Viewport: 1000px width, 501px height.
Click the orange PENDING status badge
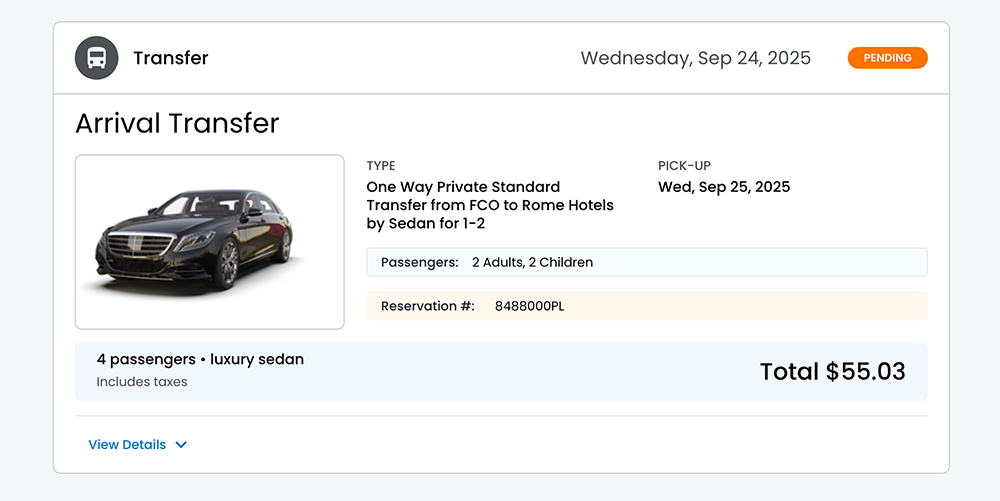pyautogui.click(x=887, y=58)
